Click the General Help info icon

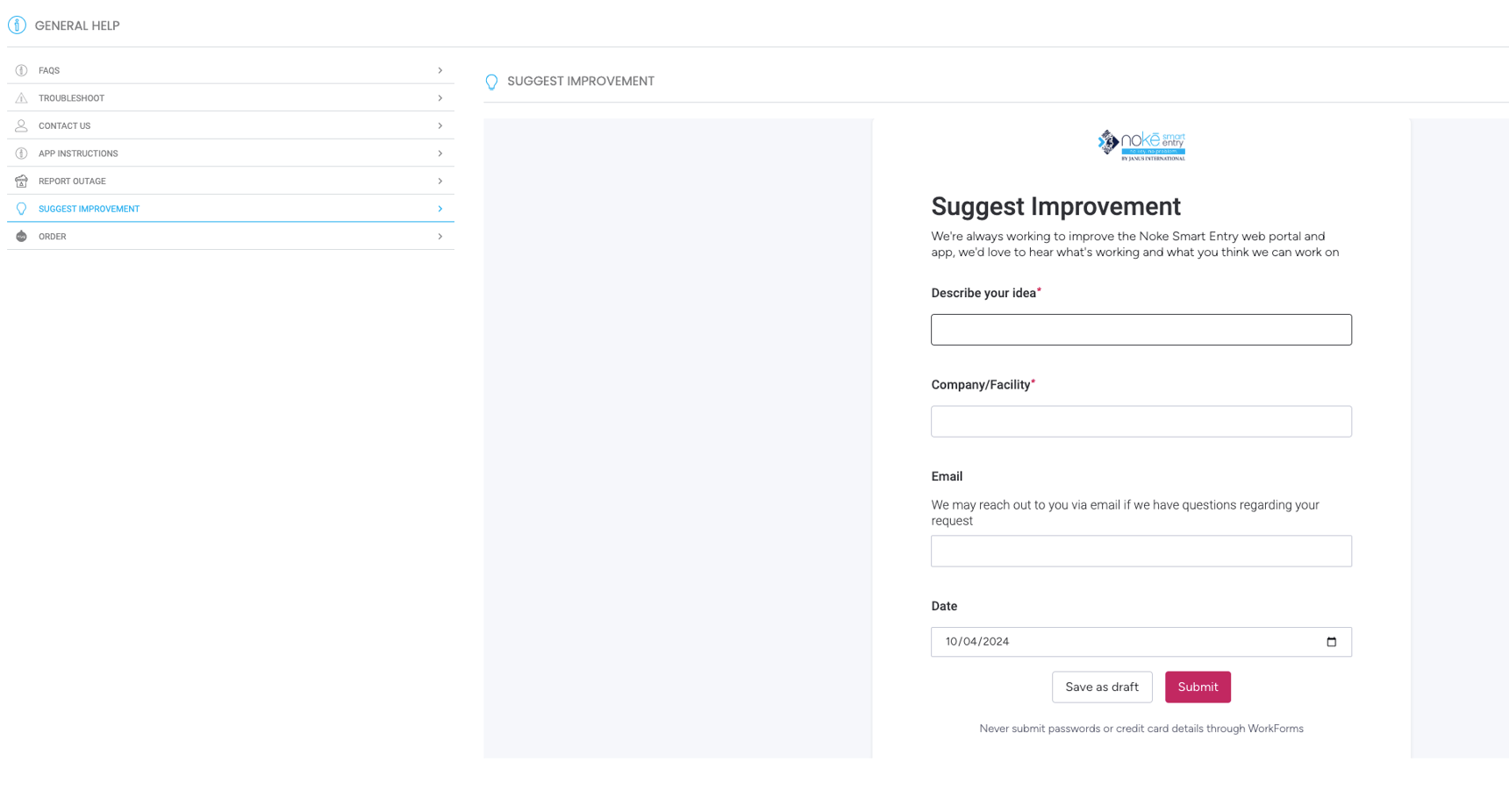tap(17, 25)
